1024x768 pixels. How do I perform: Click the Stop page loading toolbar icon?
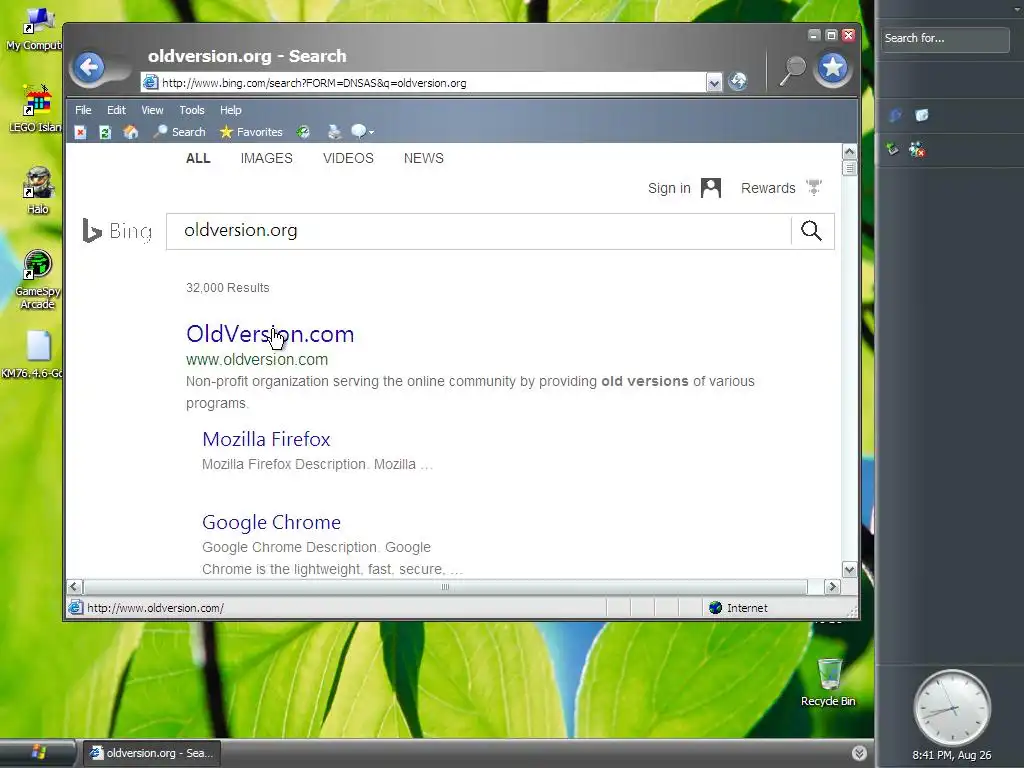point(80,133)
